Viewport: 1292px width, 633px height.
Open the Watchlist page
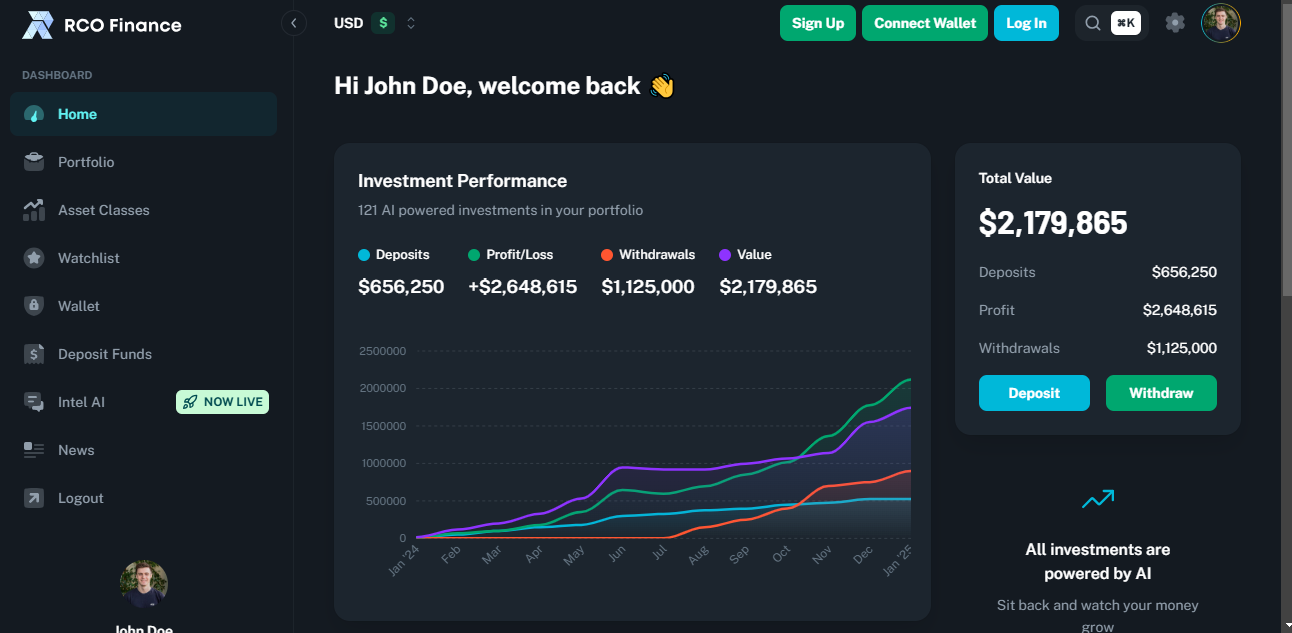coord(89,257)
